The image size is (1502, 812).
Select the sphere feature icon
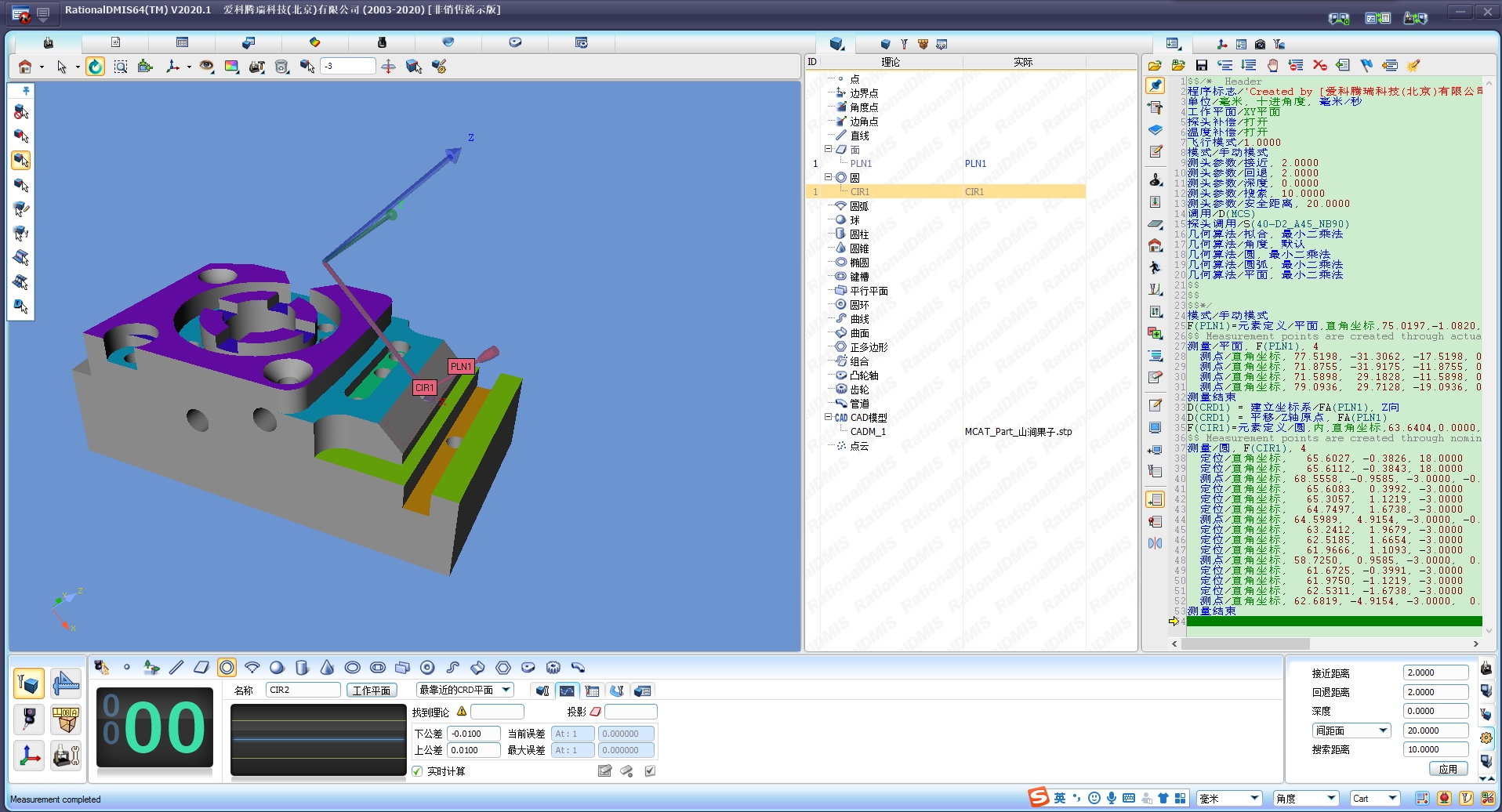click(x=277, y=668)
